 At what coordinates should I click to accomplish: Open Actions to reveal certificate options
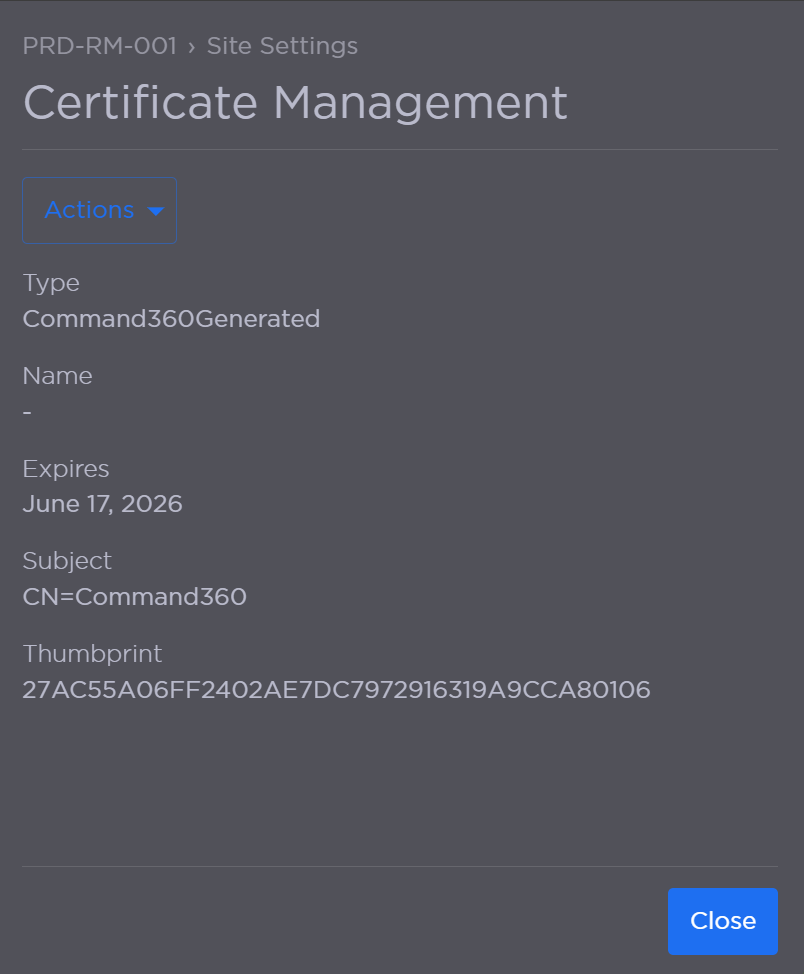pos(99,210)
